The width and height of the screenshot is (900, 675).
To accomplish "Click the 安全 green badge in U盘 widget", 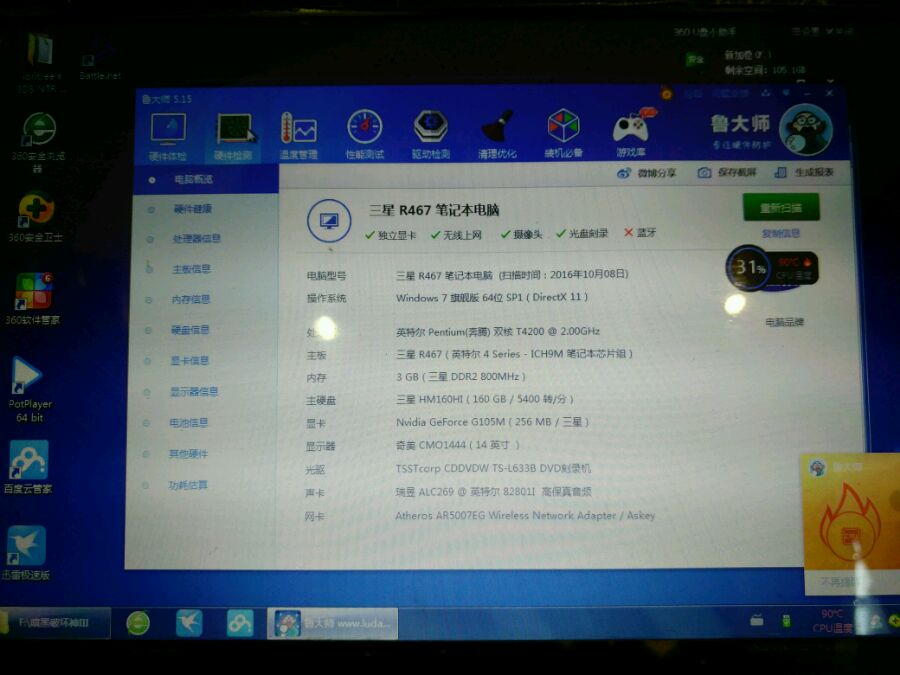I will 696,60.
